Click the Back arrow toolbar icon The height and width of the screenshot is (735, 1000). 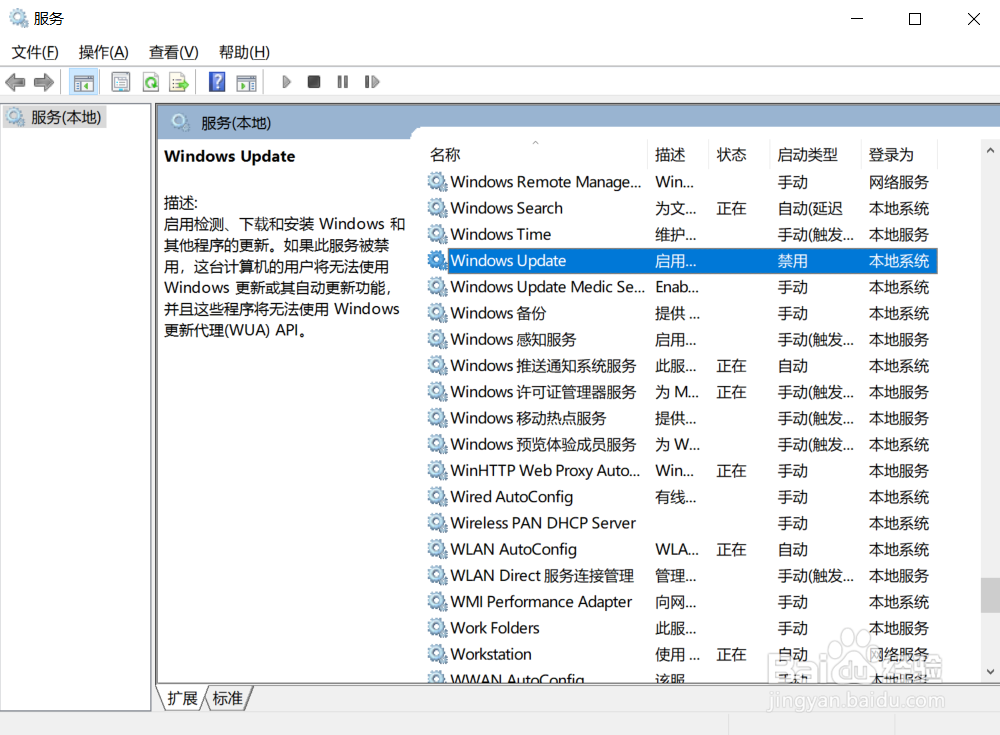tap(15, 82)
